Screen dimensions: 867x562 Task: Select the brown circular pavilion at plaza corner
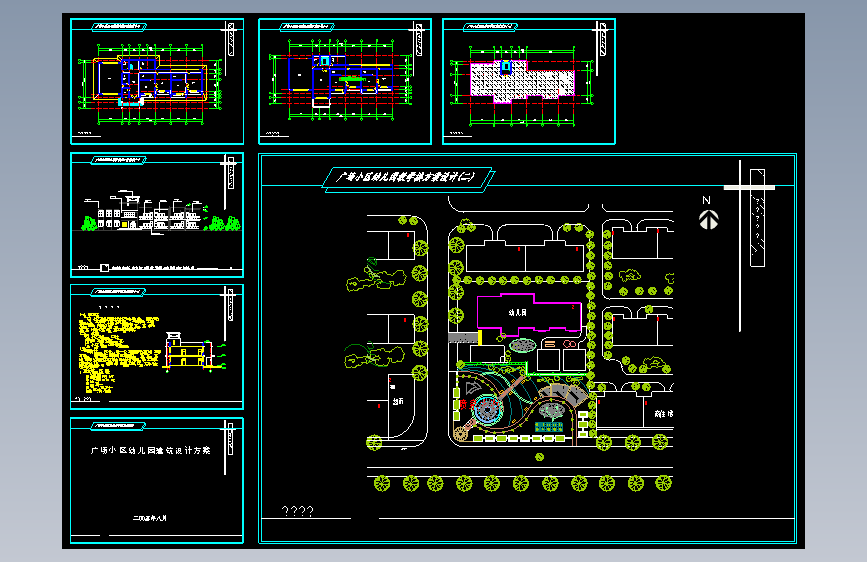coord(460,434)
